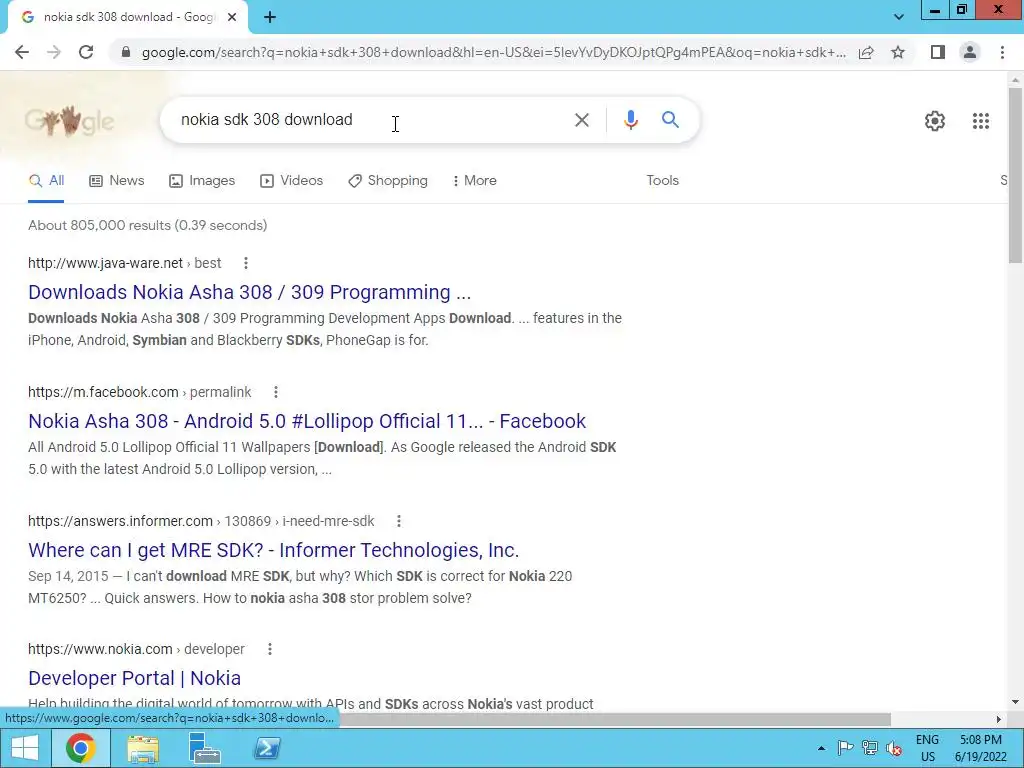Click the About 805,000 results text

point(148,225)
